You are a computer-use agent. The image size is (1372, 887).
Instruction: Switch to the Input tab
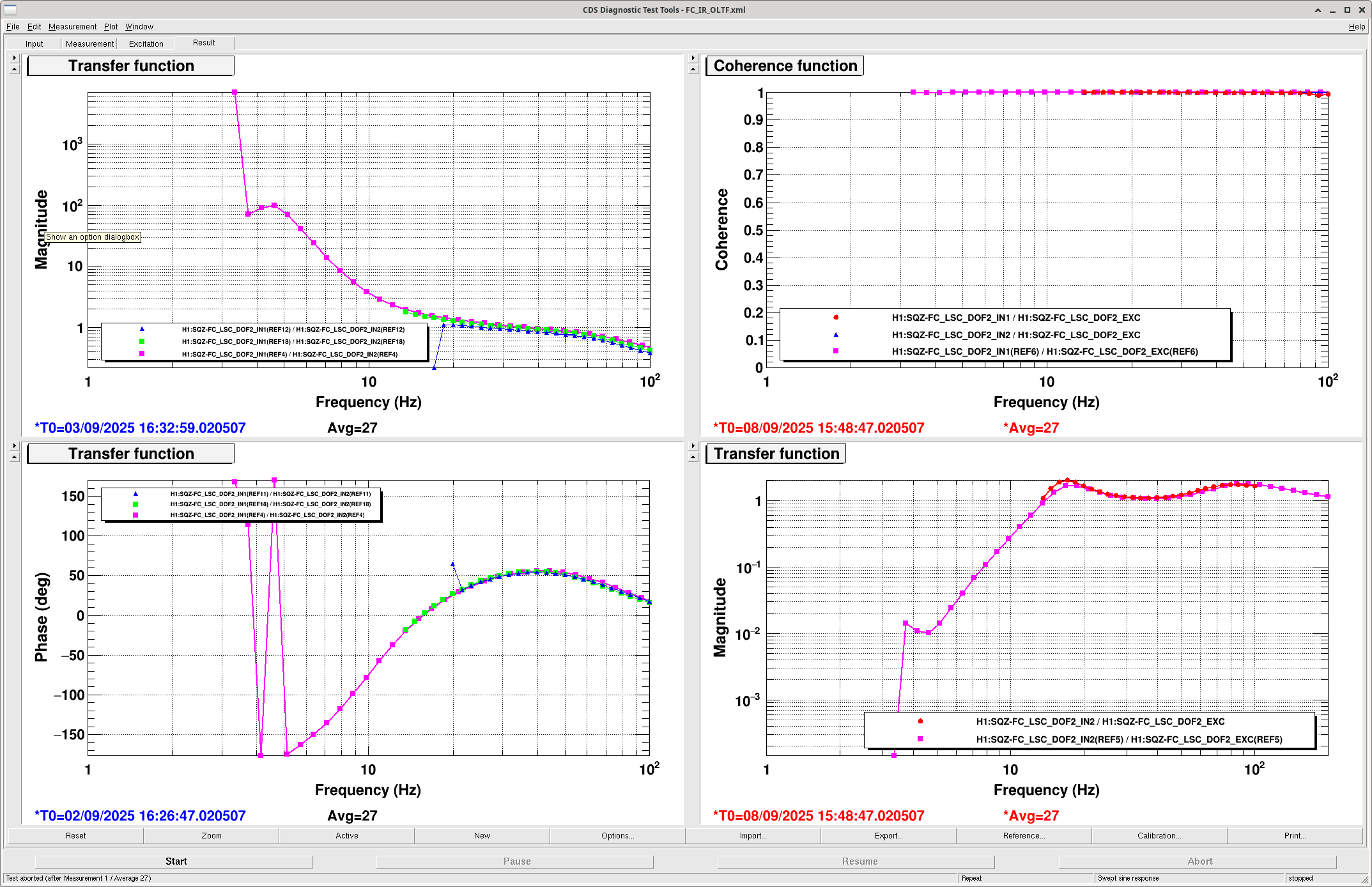point(35,44)
